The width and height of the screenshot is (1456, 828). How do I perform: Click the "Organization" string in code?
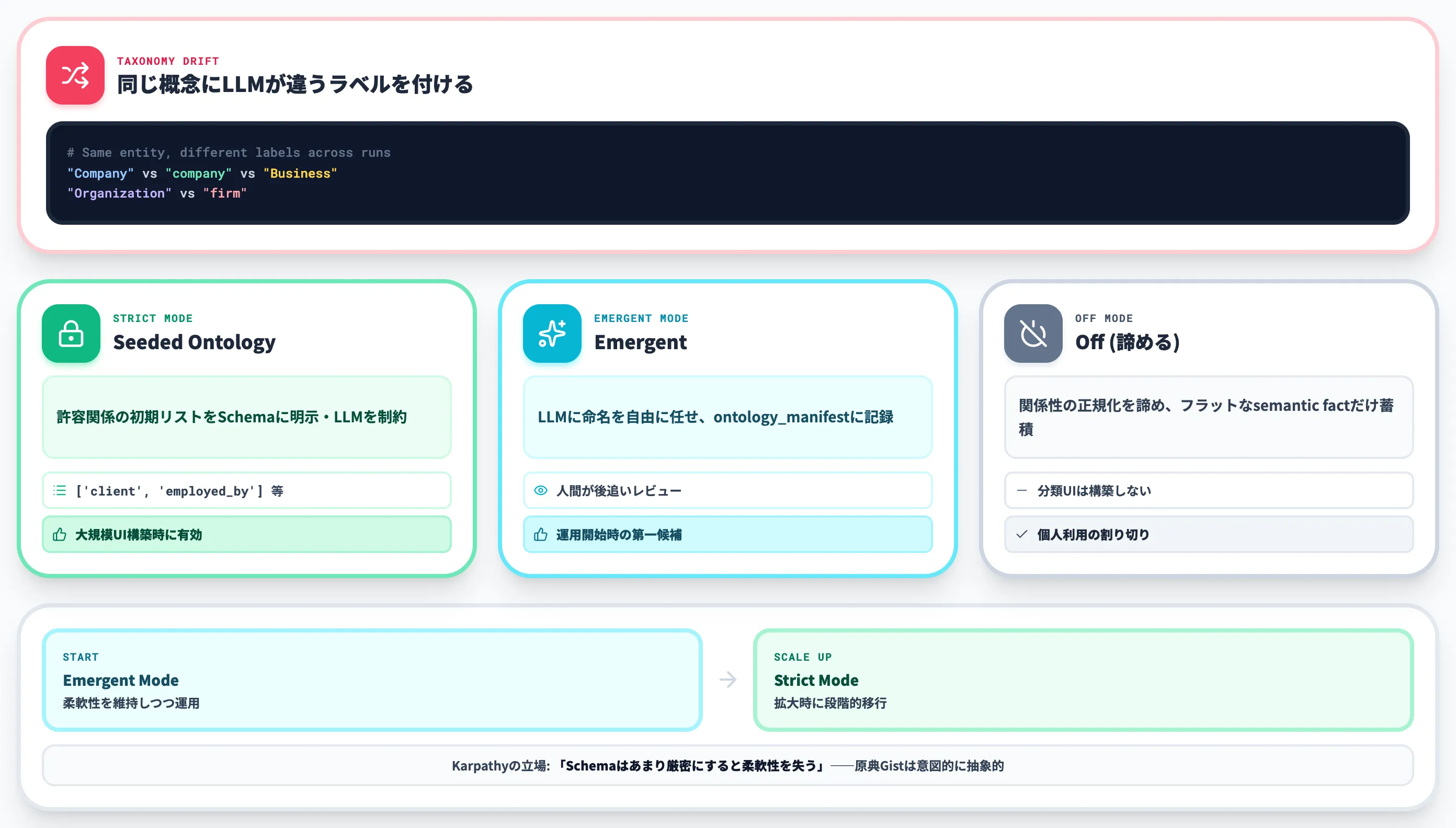click(119, 193)
